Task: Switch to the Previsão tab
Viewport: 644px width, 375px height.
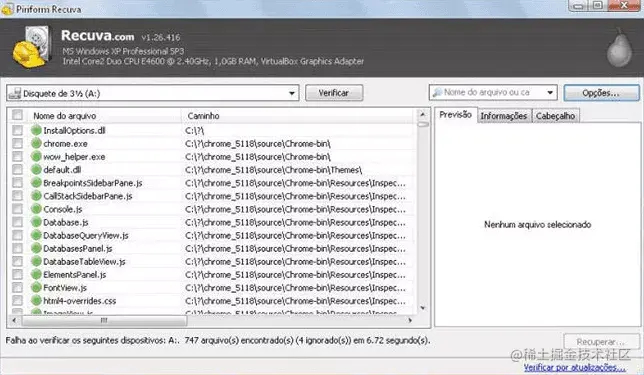Action: [x=455, y=115]
